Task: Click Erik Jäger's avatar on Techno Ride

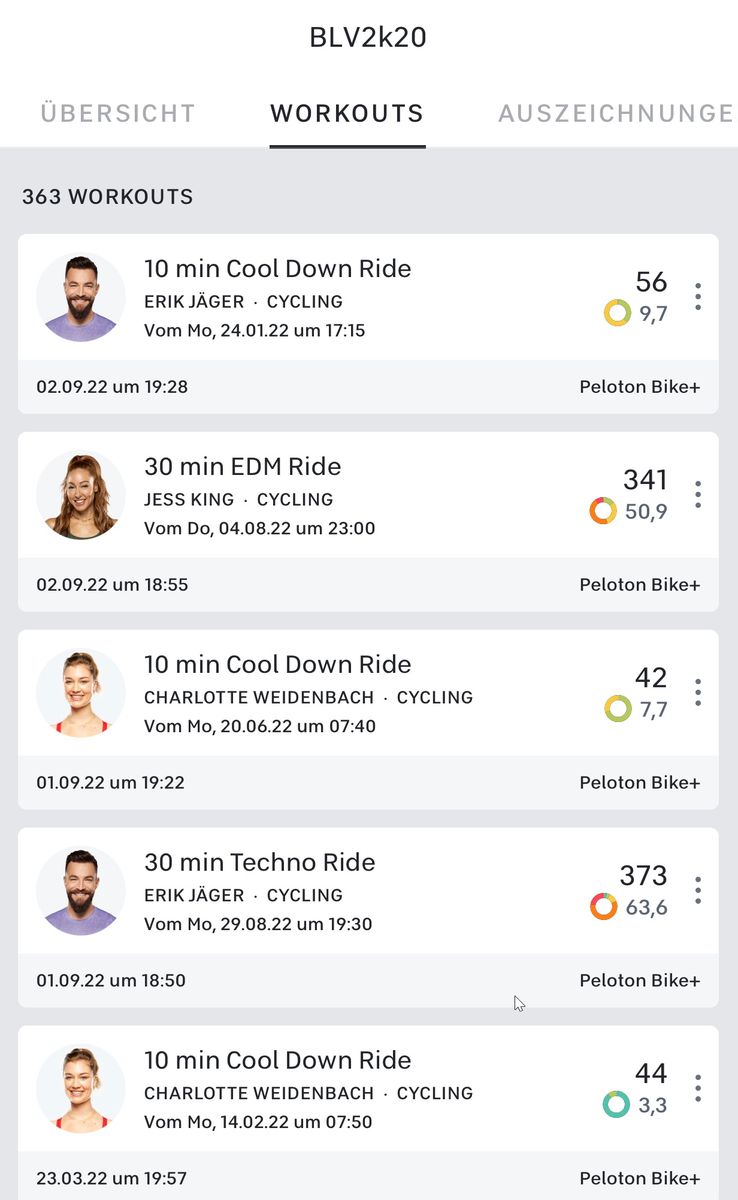Action: [81, 891]
